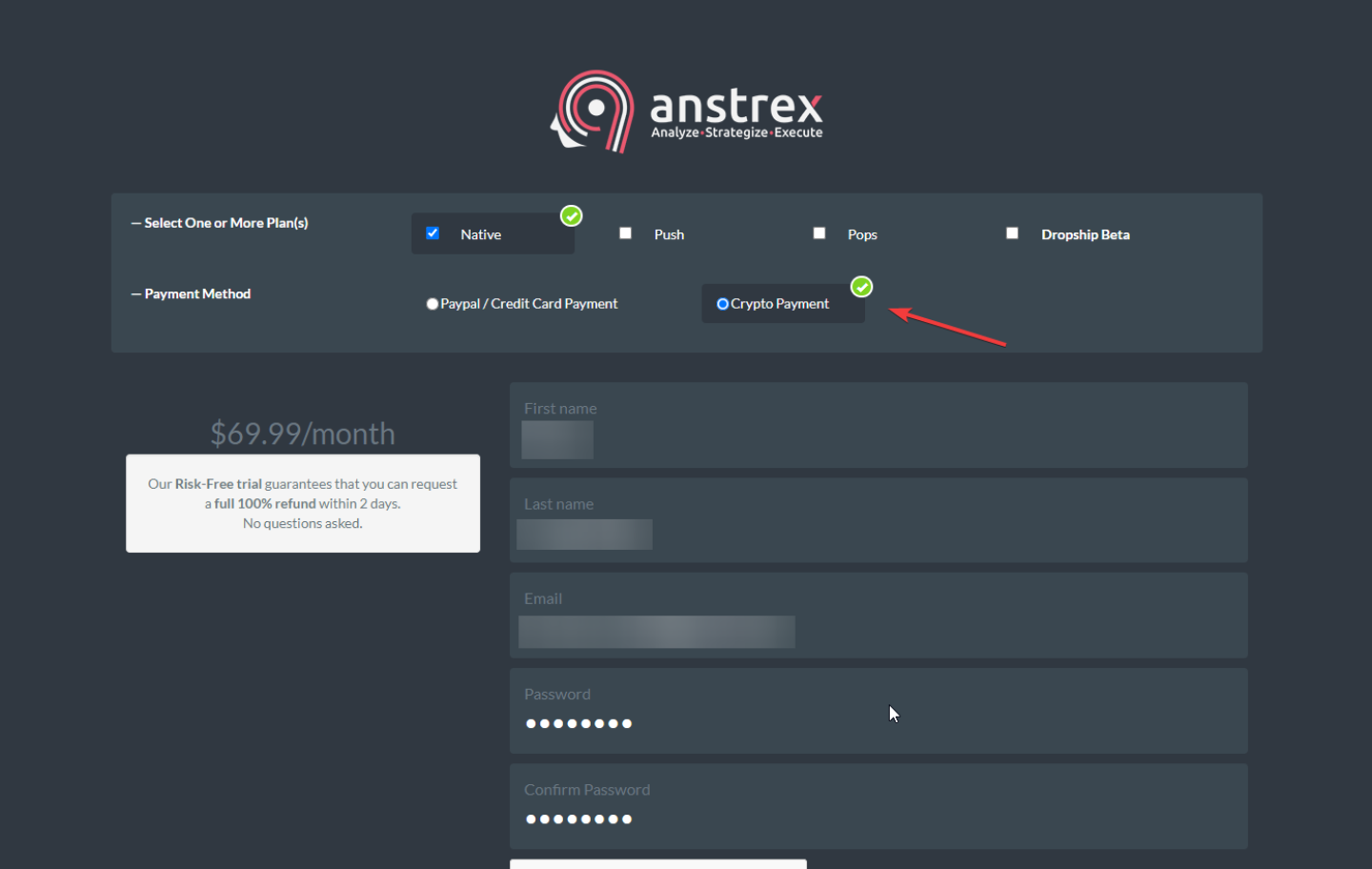Click the Push plan label text
The width and height of the screenshot is (1372, 869).
[669, 234]
